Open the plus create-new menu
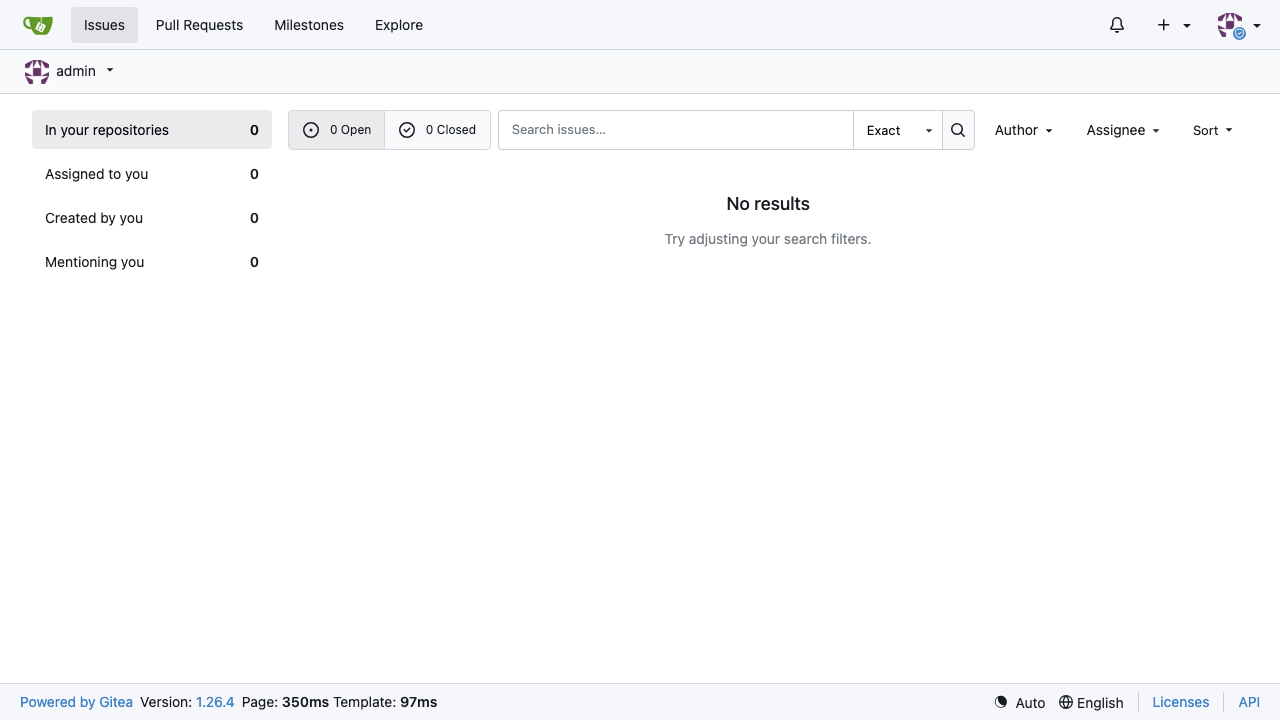The image size is (1280, 720). [x=1174, y=25]
